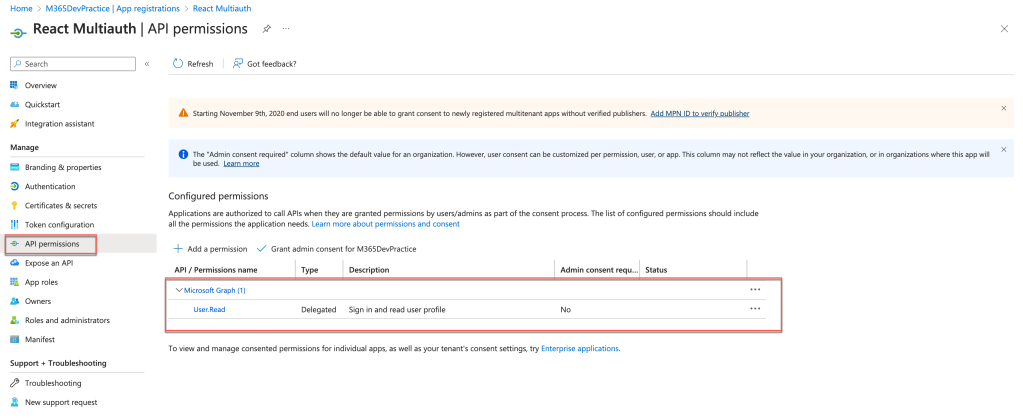Open Certificates & secrets page

[x=59, y=206]
